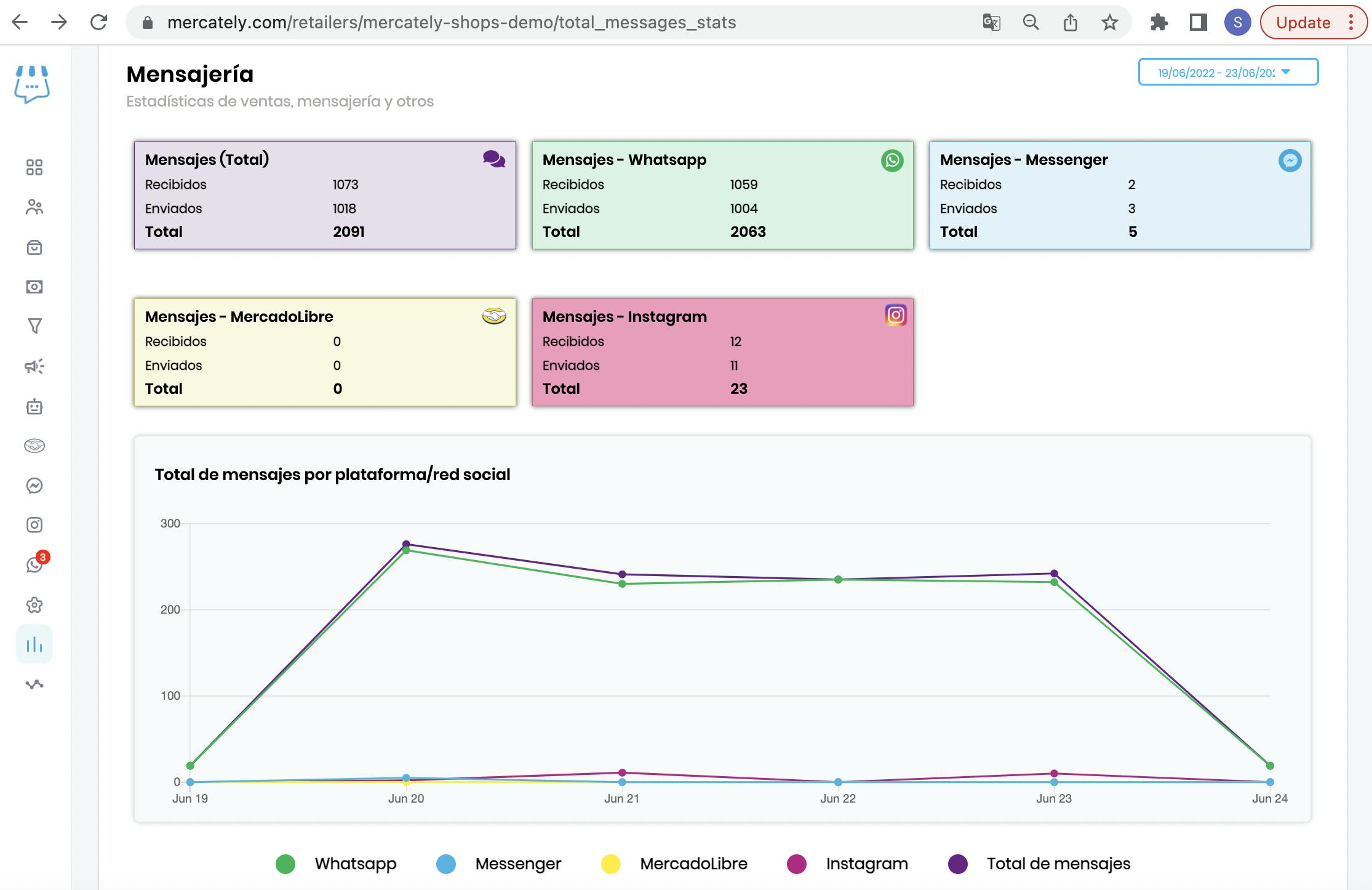
Task: Open the profile avatar S
Action: point(1237,23)
